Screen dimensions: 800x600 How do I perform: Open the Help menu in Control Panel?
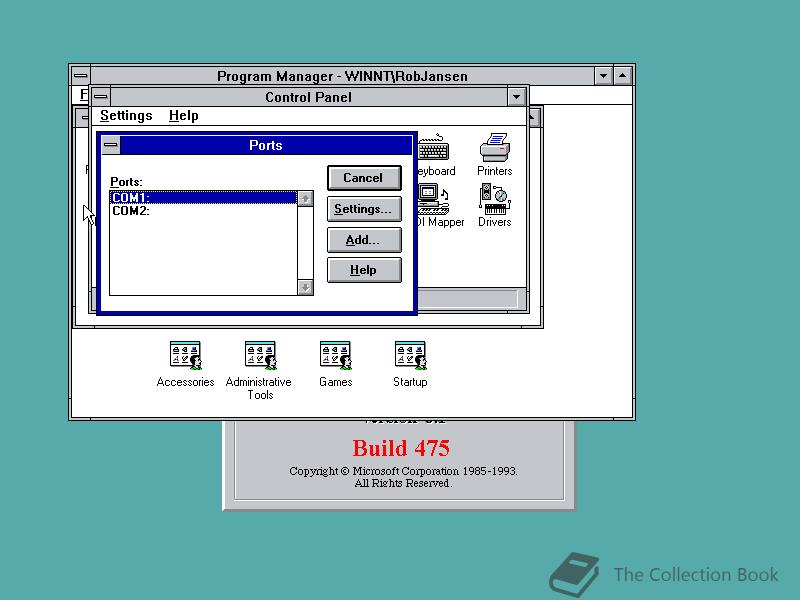click(x=184, y=116)
